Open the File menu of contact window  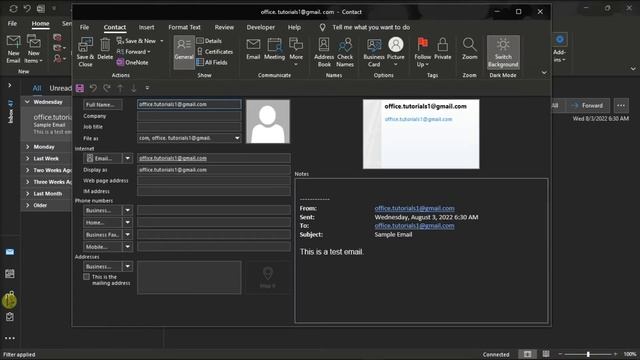(x=84, y=27)
